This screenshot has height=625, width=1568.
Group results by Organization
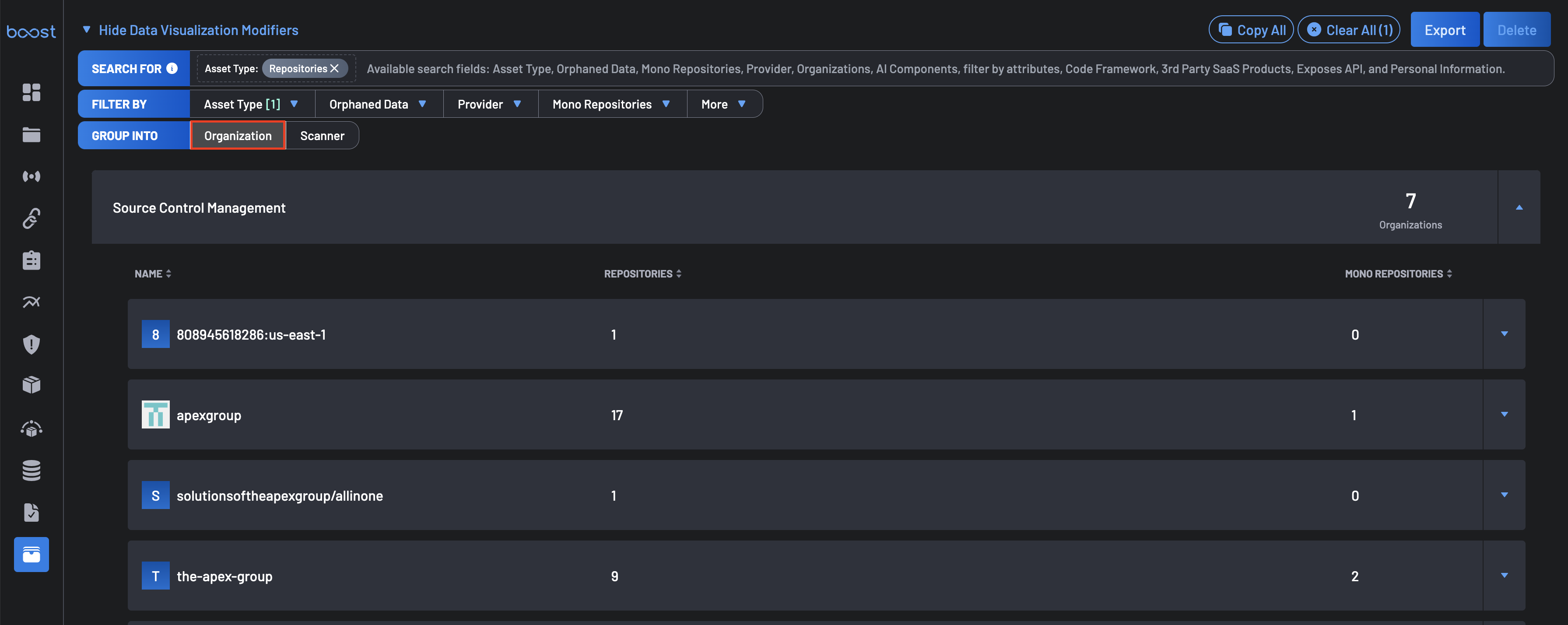[237, 136]
